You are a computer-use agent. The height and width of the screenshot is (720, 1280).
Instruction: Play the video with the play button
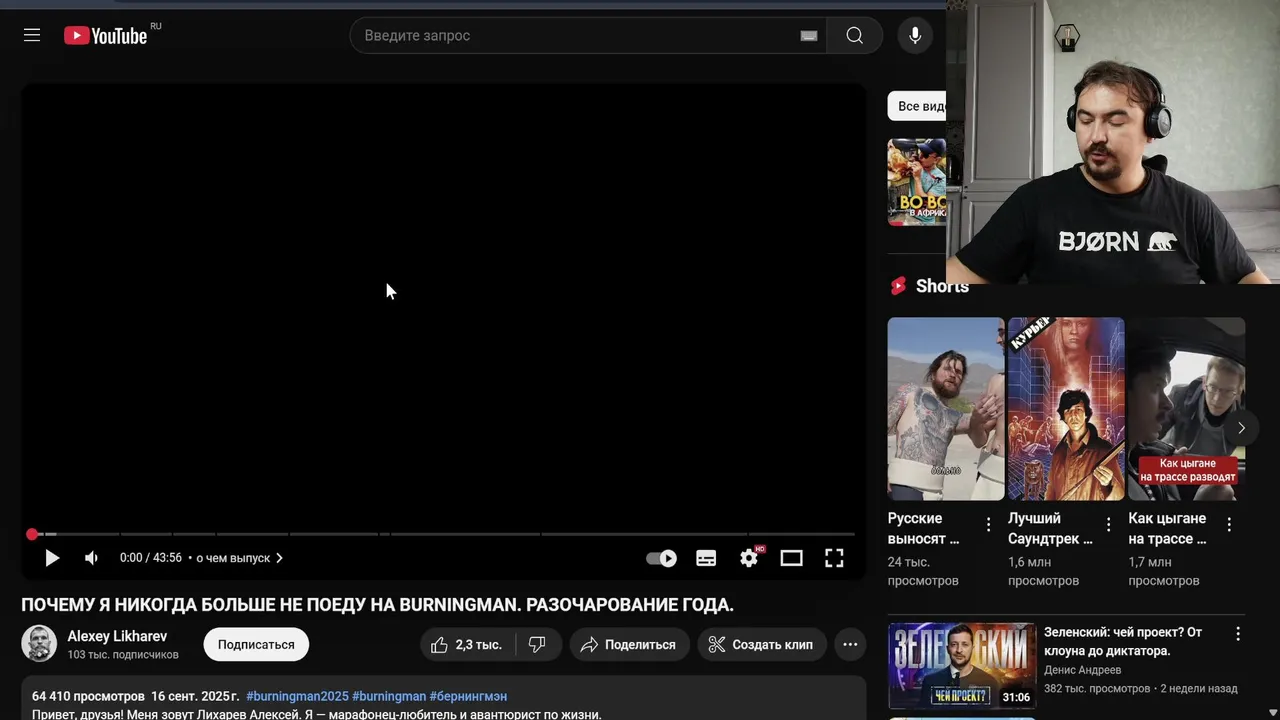click(x=52, y=558)
